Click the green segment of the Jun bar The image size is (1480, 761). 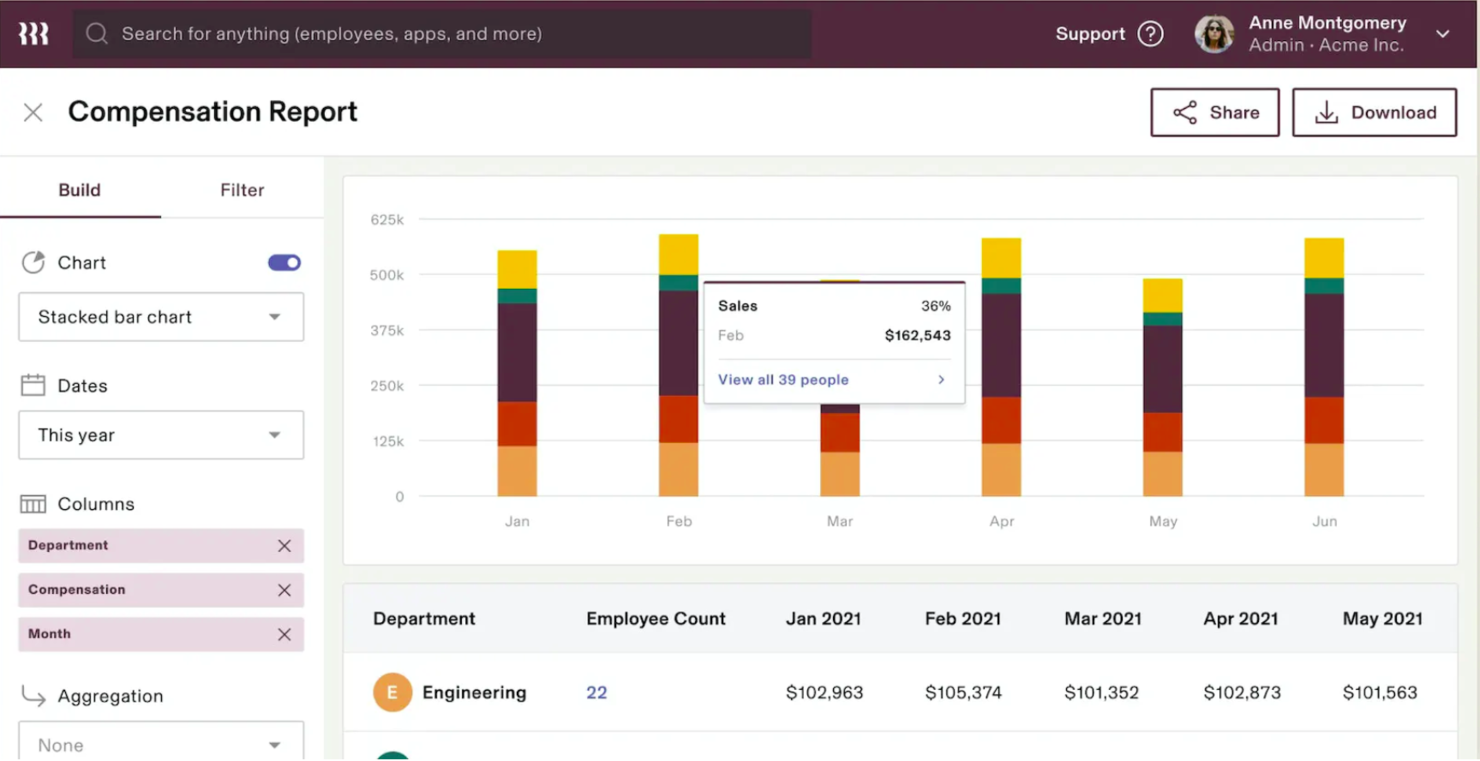click(x=1324, y=286)
